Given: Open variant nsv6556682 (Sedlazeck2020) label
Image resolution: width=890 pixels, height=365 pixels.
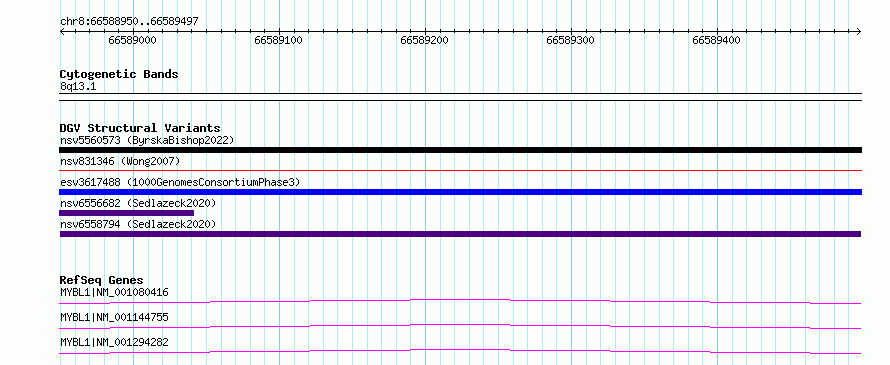Looking at the screenshot, I should click(x=138, y=203).
